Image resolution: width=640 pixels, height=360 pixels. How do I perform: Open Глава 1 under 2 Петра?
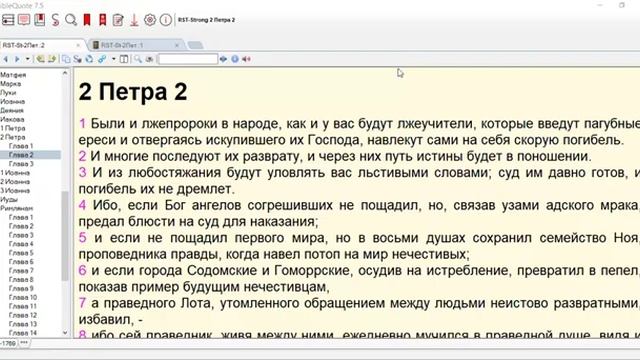pos(21,146)
